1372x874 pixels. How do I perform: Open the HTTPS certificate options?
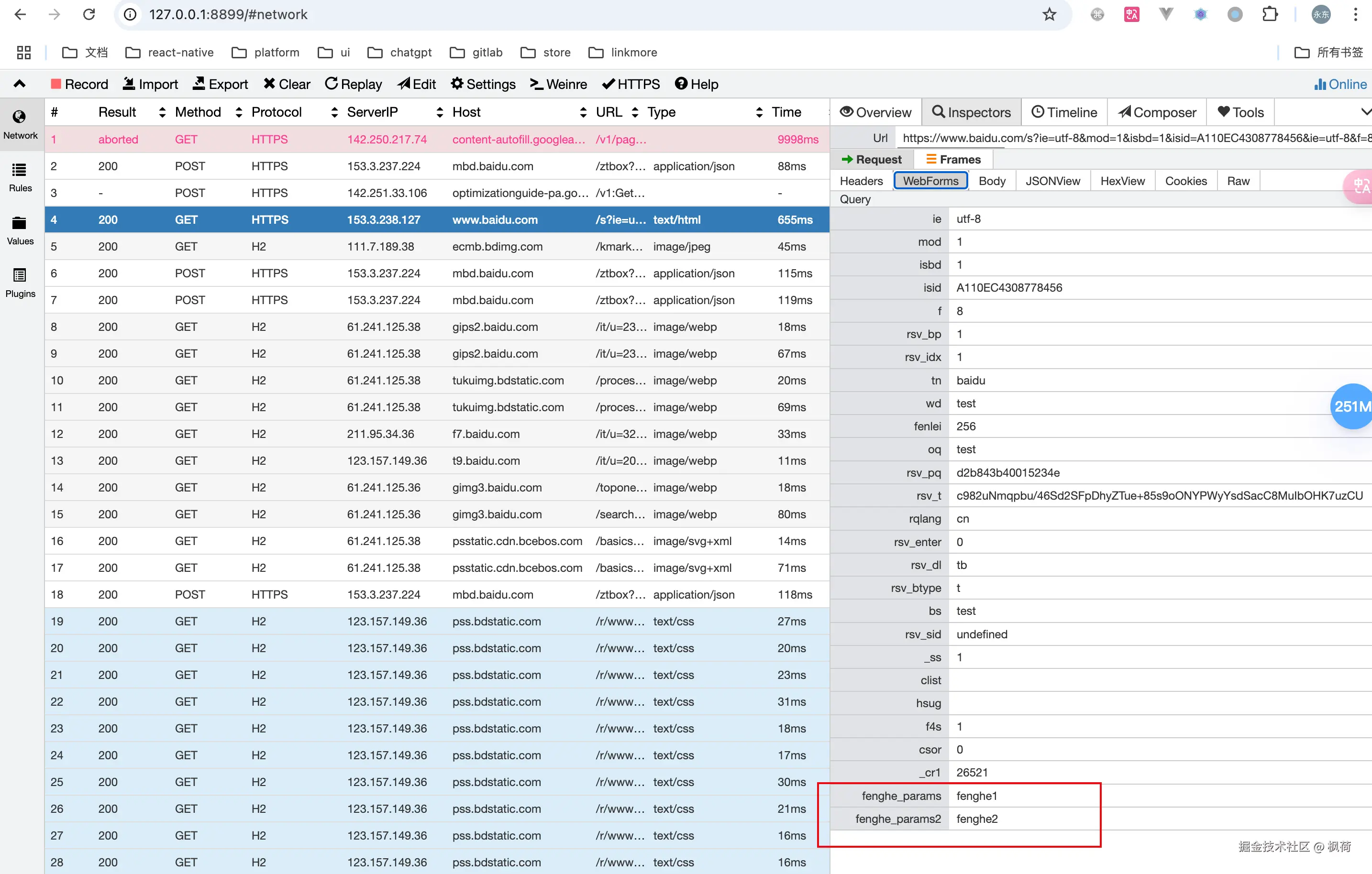[631, 84]
